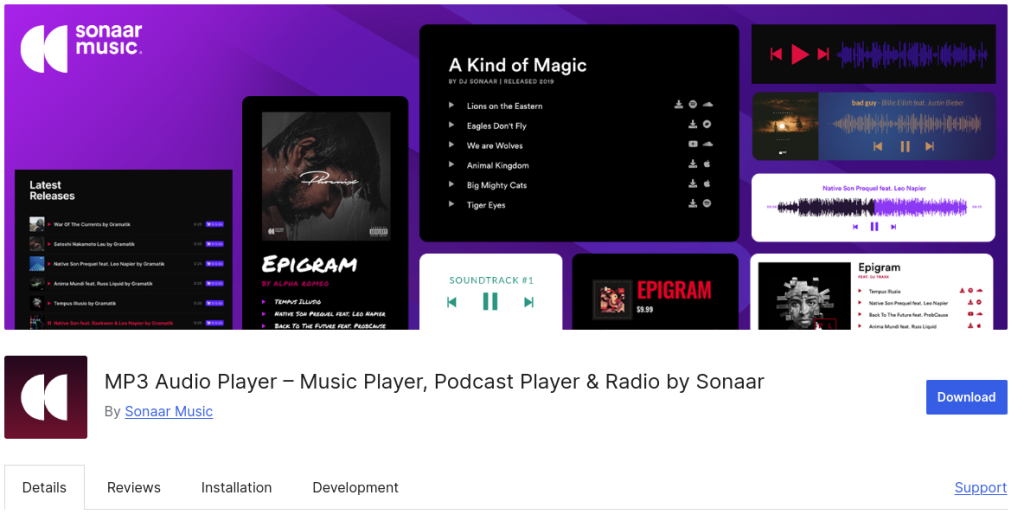Click the orange pause icon in bad guy player
Screen dimensions: 1024x521
point(904,146)
